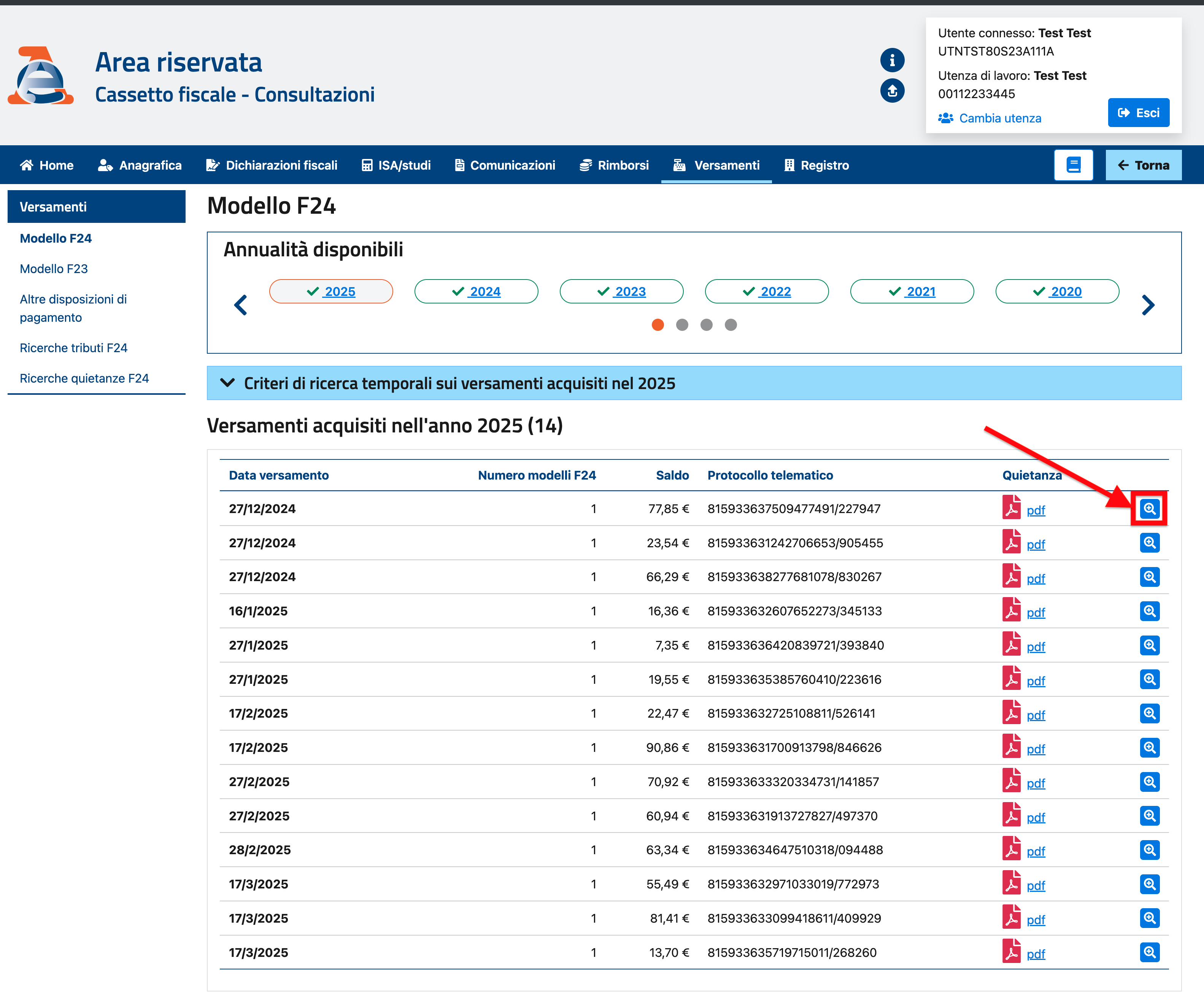
Task: Go to first carousel page dot
Action: click(x=658, y=325)
